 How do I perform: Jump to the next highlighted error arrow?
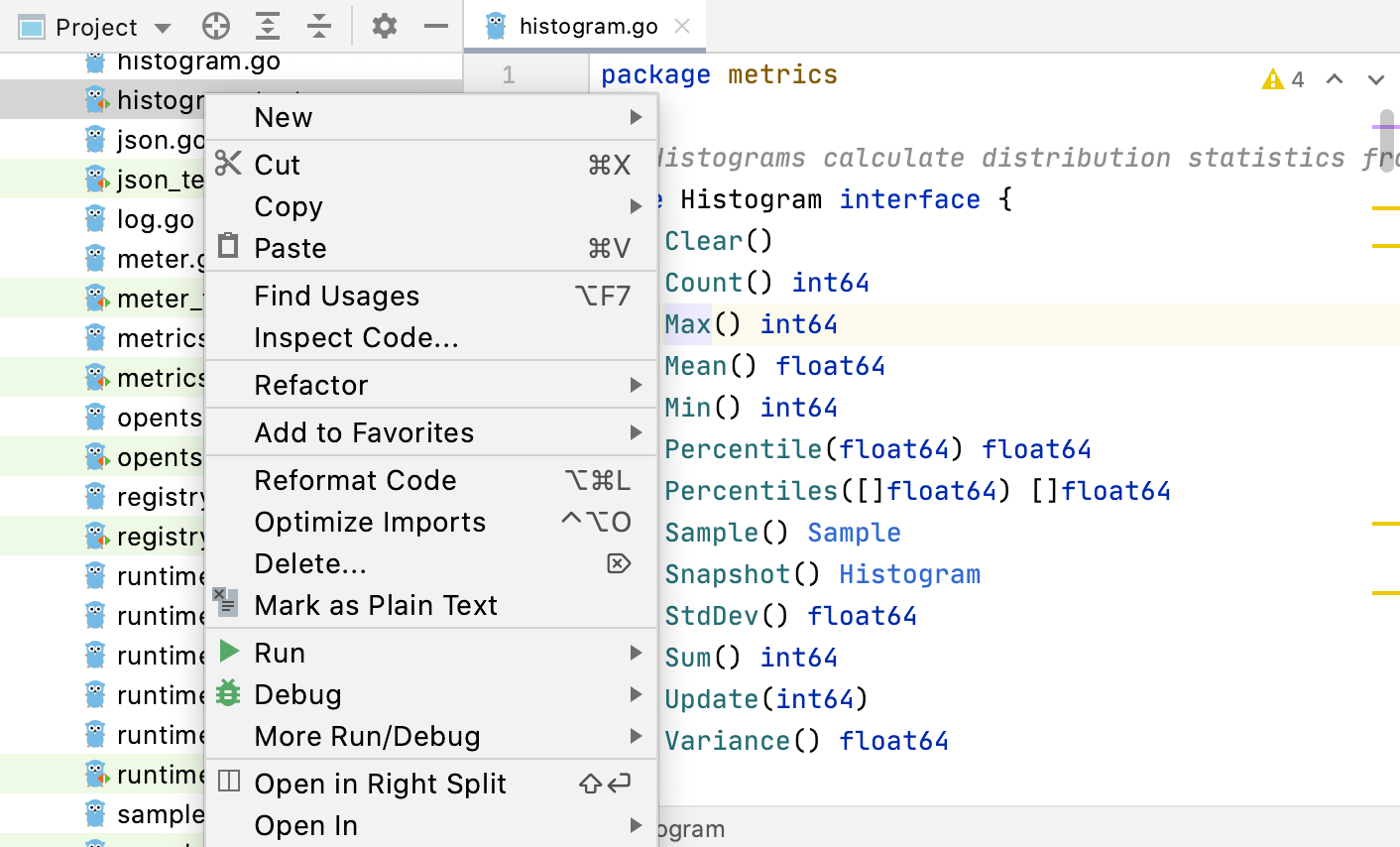point(1375,79)
